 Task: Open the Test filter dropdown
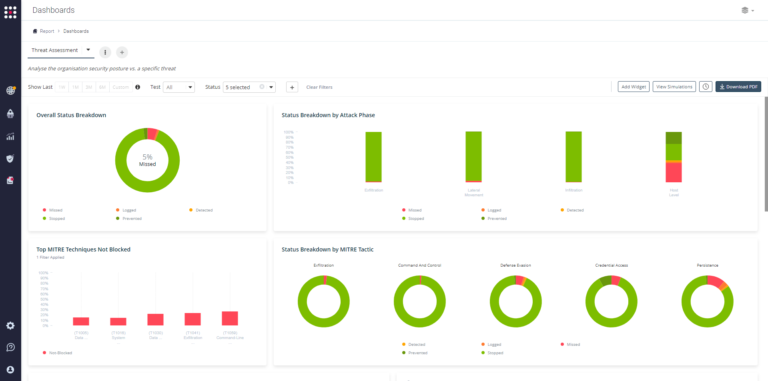(x=179, y=87)
